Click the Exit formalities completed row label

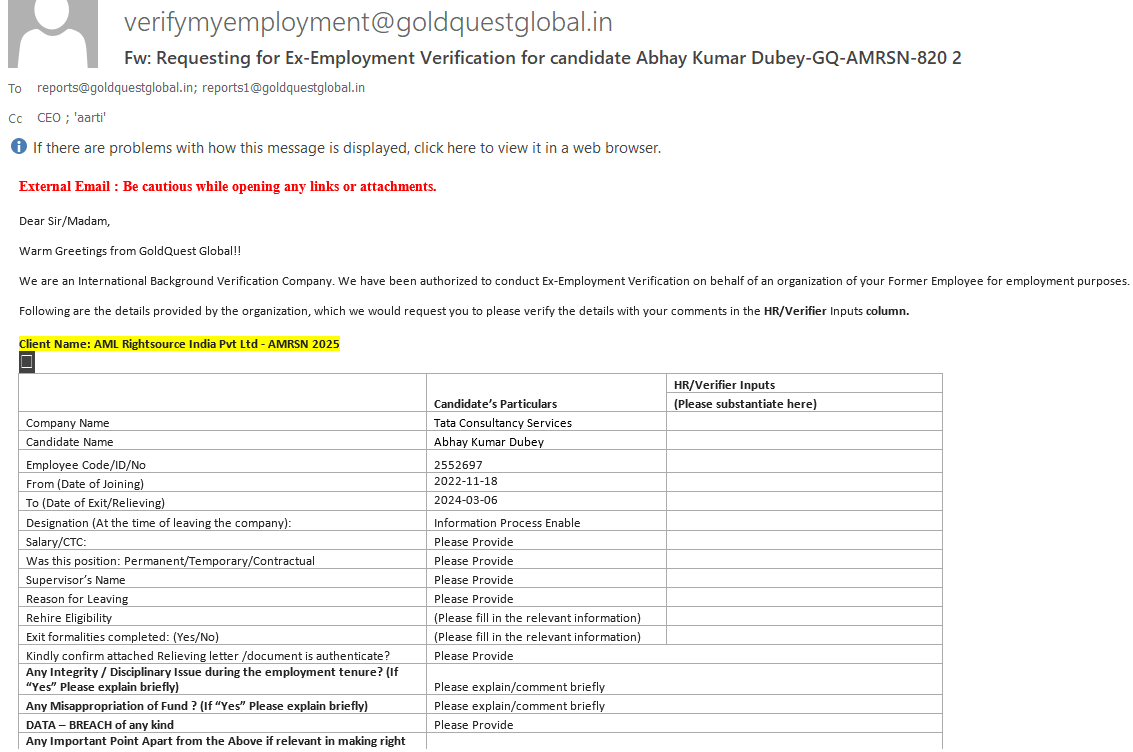pyautogui.click(x=122, y=637)
